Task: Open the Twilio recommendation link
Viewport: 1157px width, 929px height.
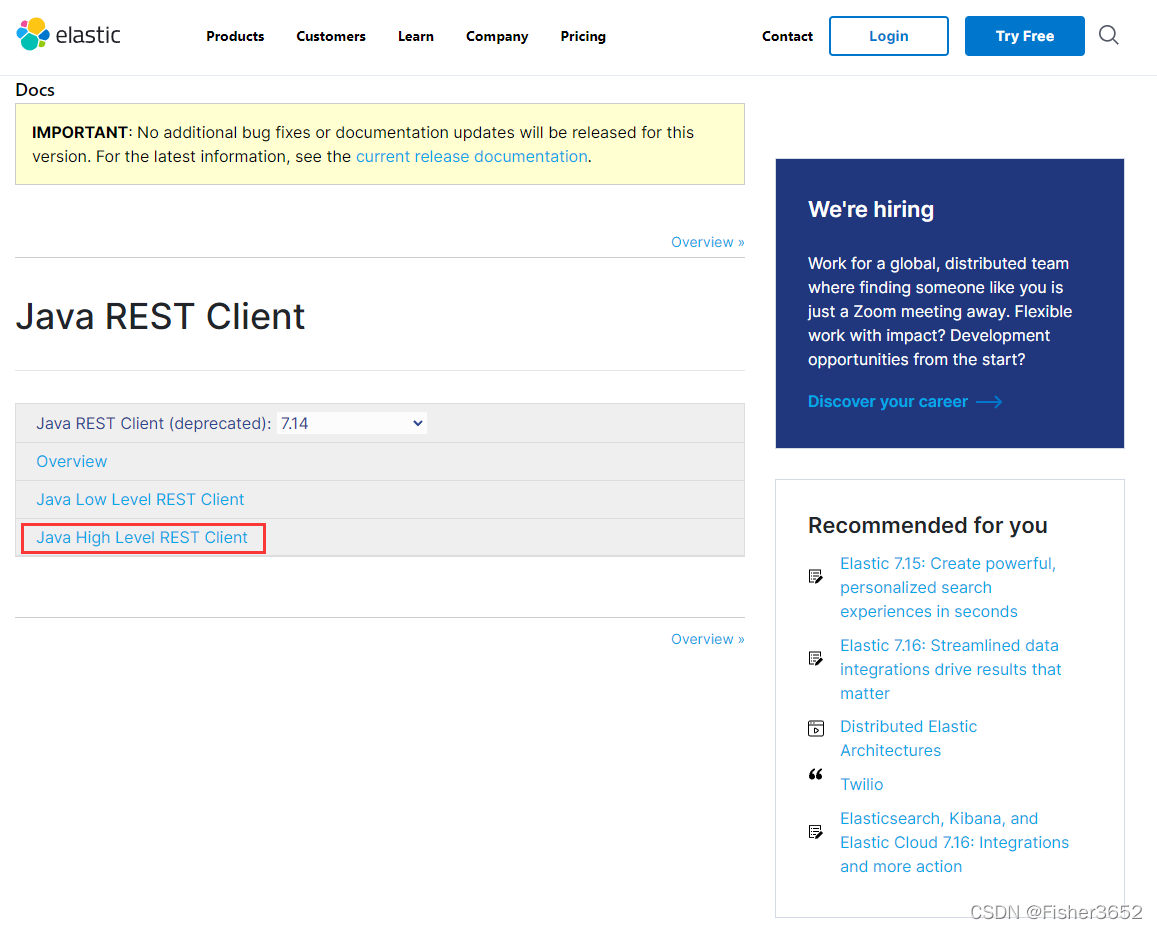Action: [861, 784]
